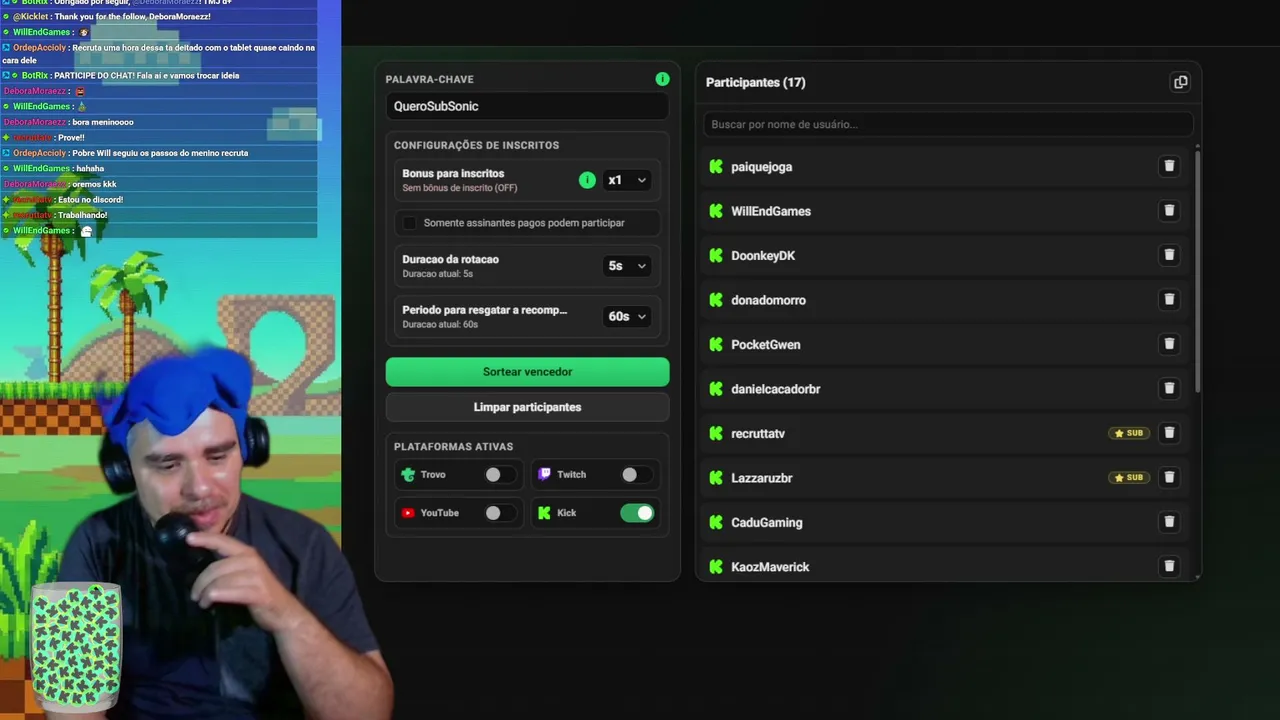Viewport: 1280px width, 720px height.
Task: Click the Kick logo beside paiquejoga
Action: (716, 167)
